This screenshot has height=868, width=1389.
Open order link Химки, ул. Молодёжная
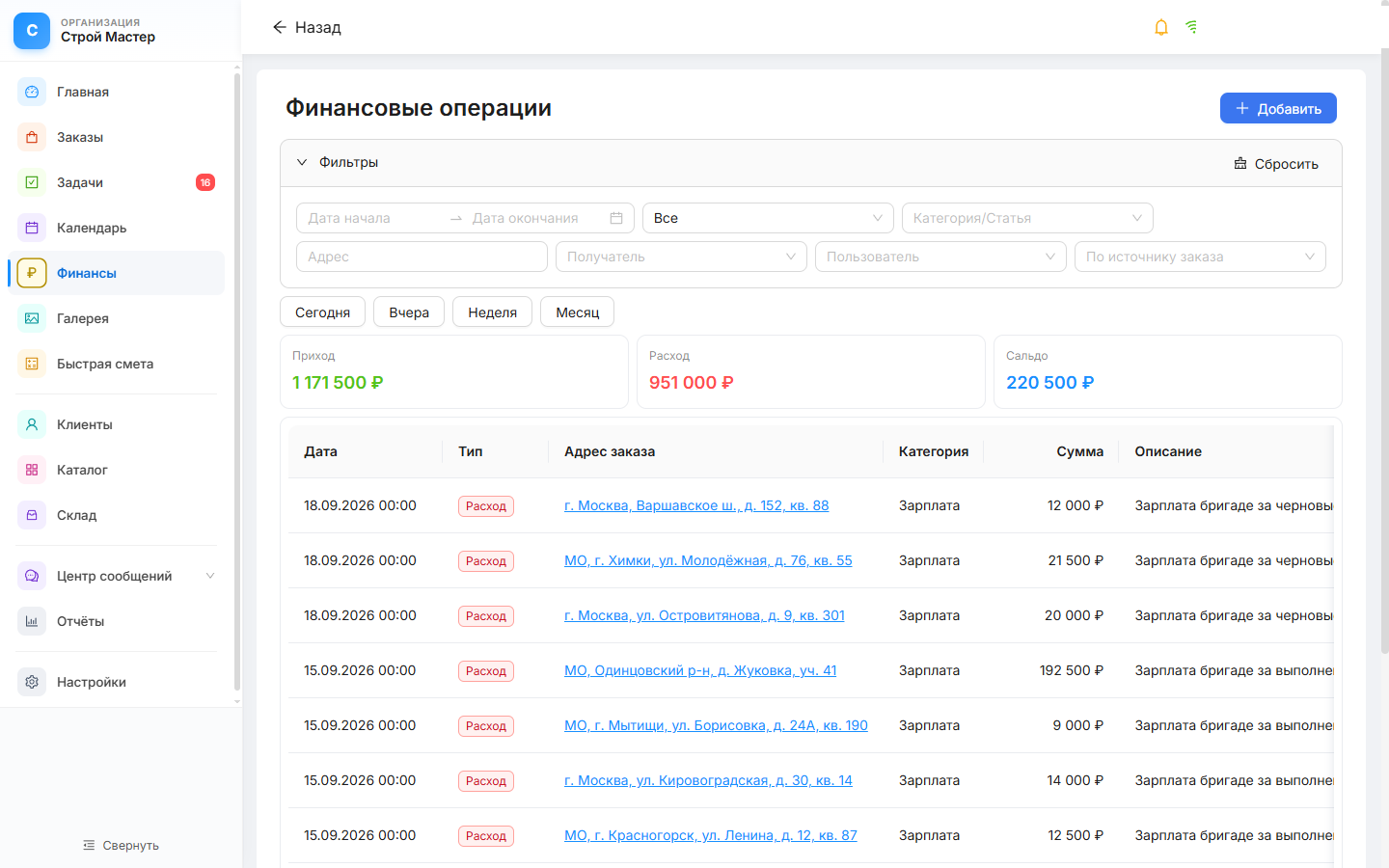(708, 560)
